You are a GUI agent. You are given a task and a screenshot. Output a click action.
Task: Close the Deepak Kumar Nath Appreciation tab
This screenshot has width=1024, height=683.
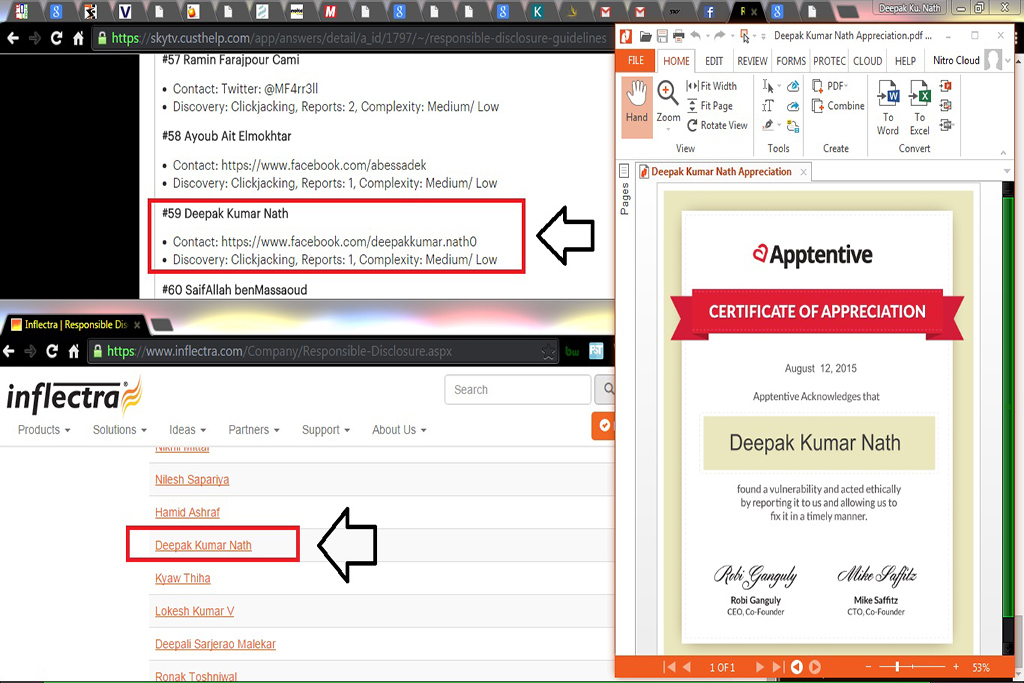click(x=803, y=172)
